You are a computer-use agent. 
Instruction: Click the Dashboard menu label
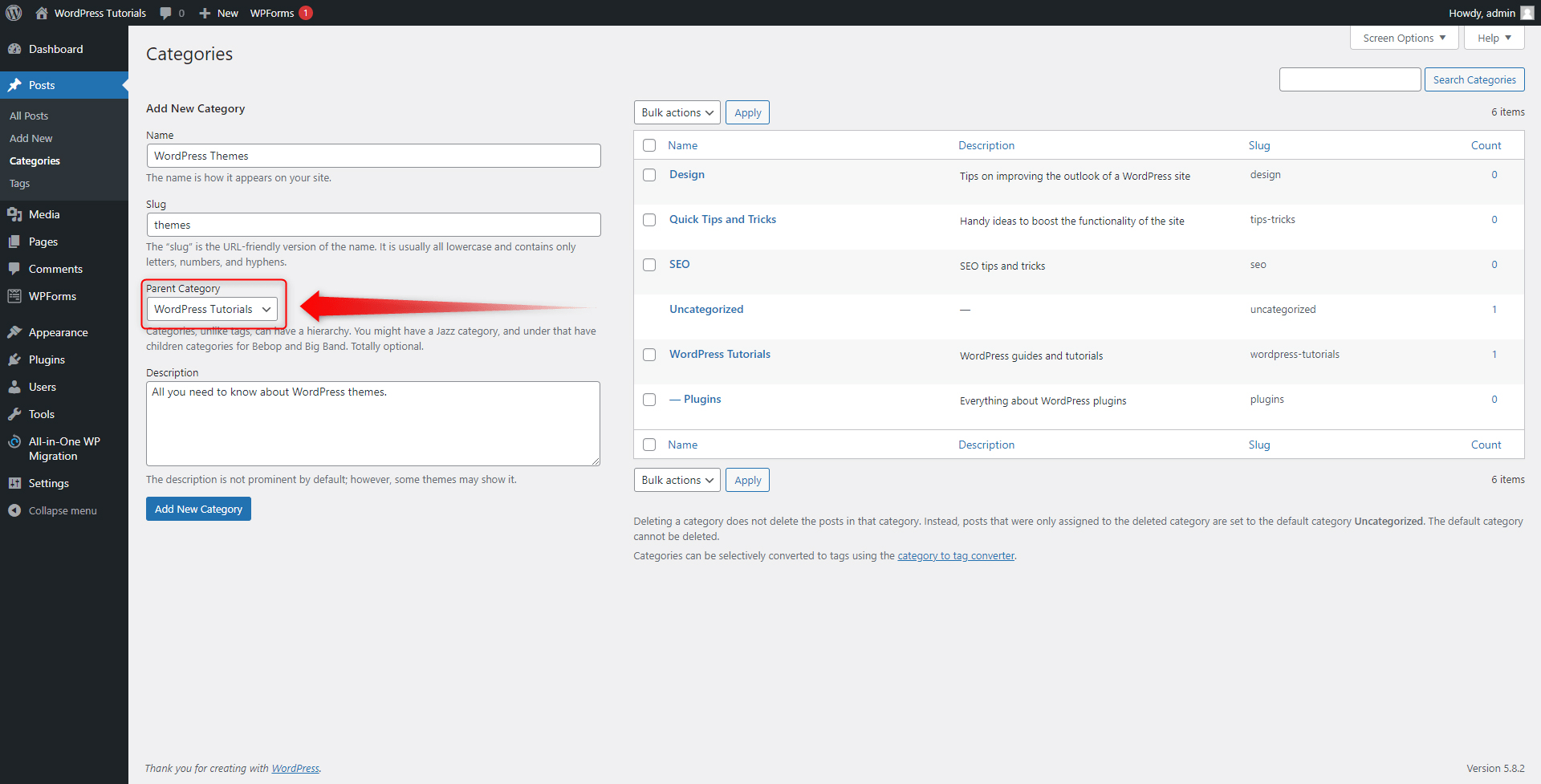[x=56, y=49]
